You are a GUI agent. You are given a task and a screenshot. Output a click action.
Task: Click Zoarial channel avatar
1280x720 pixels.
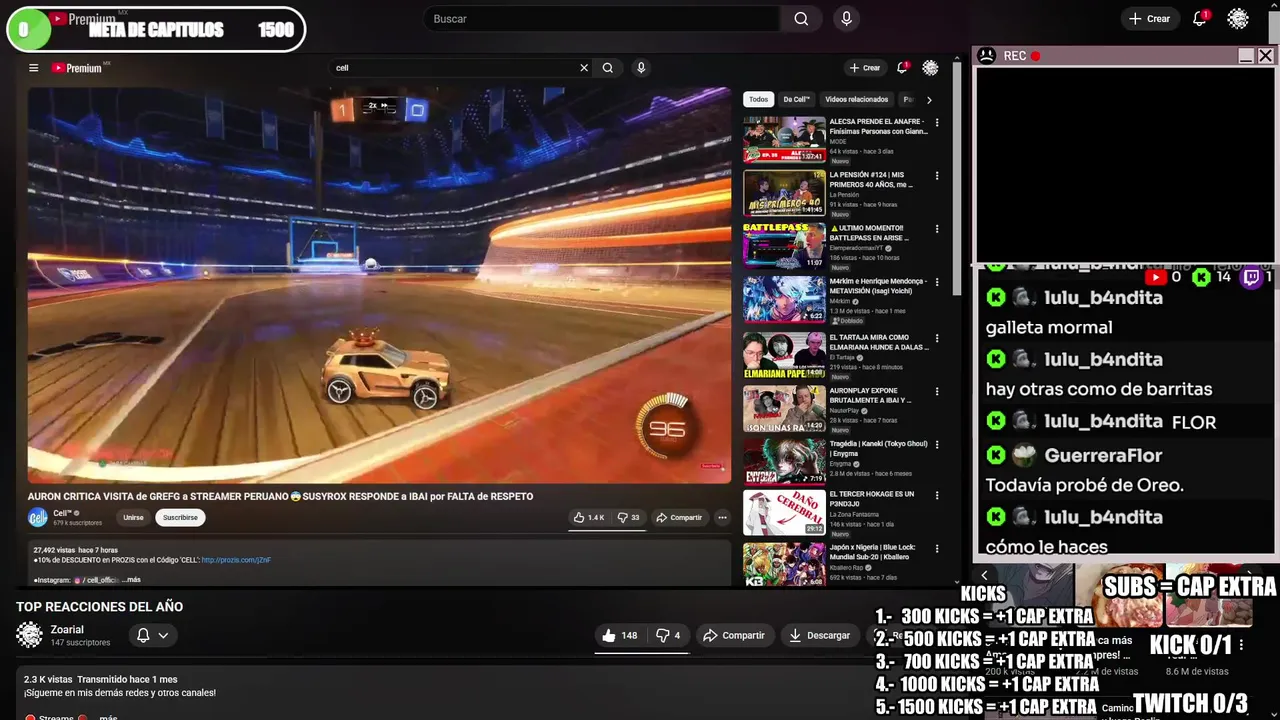click(x=30, y=635)
